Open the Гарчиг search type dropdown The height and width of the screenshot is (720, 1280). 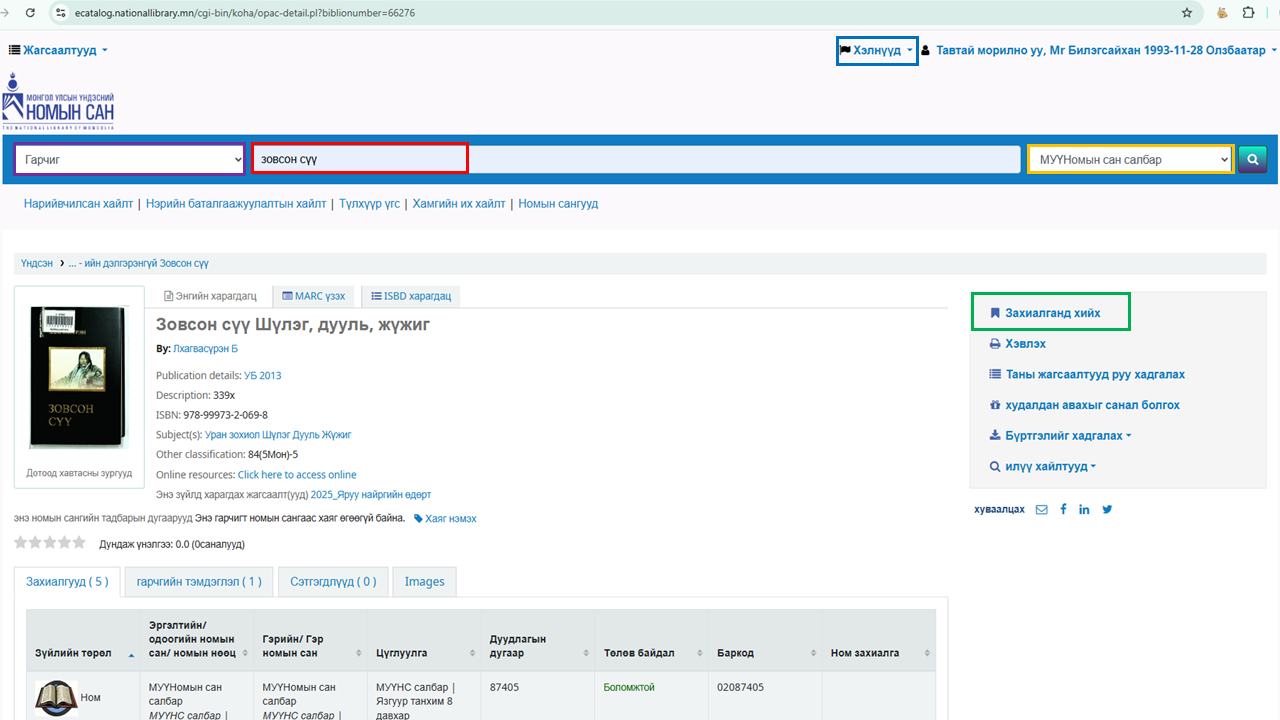point(129,159)
